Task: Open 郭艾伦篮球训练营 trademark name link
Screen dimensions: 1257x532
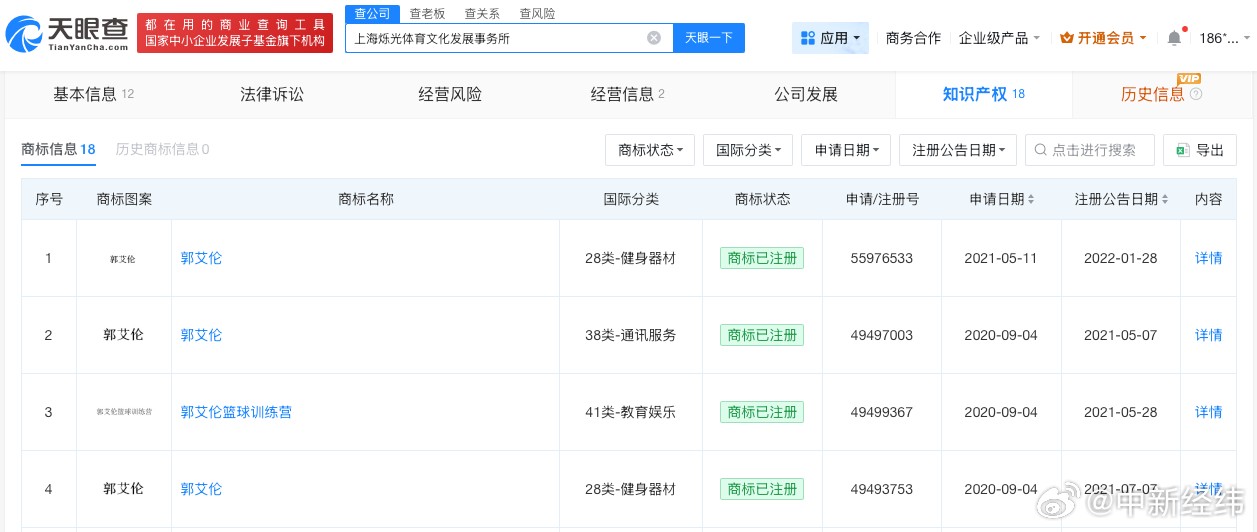Action: 236,412
